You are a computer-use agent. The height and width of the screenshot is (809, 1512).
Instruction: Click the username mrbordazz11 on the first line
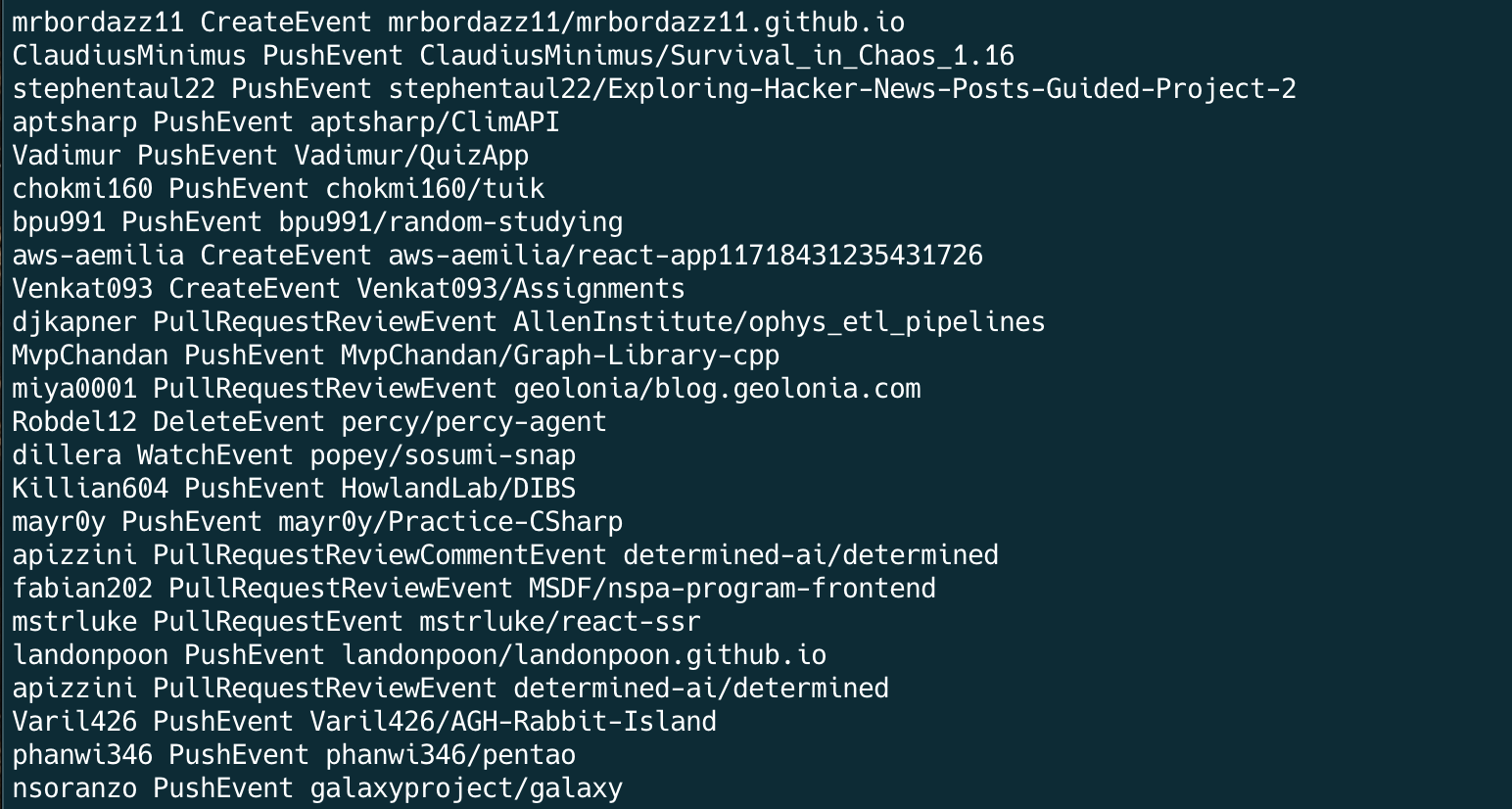pos(97,22)
